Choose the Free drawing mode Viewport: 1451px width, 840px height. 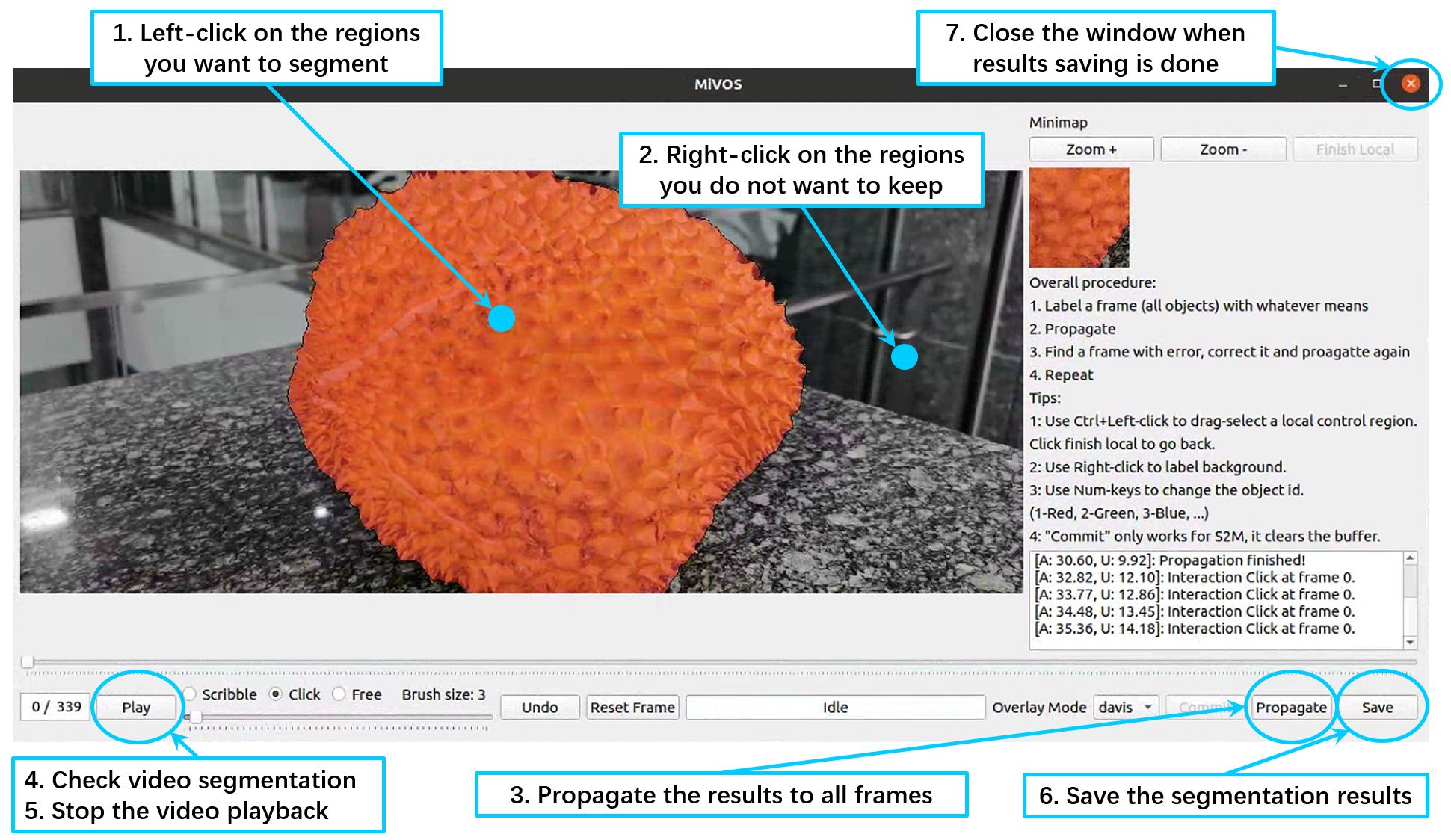click(339, 694)
